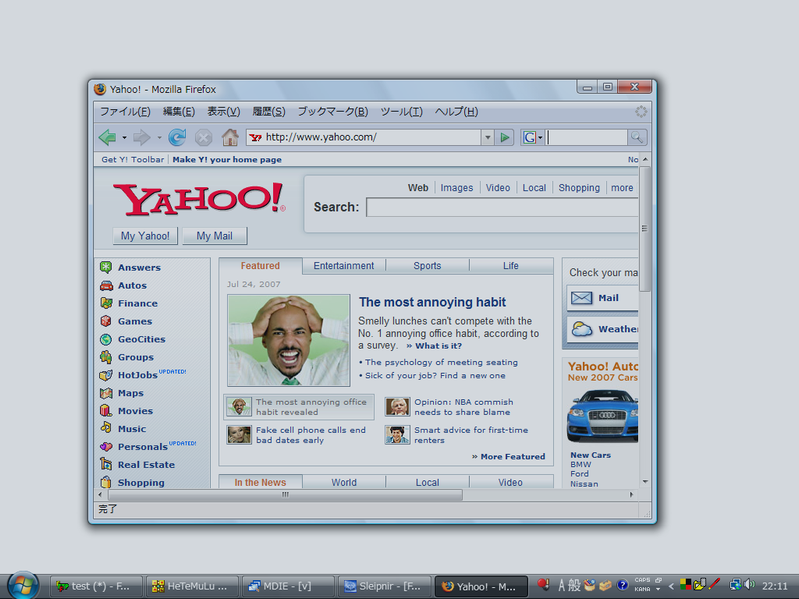Click 'Make Y! your home page' link
The height and width of the screenshot is (599, 799).
coord(227,159)
